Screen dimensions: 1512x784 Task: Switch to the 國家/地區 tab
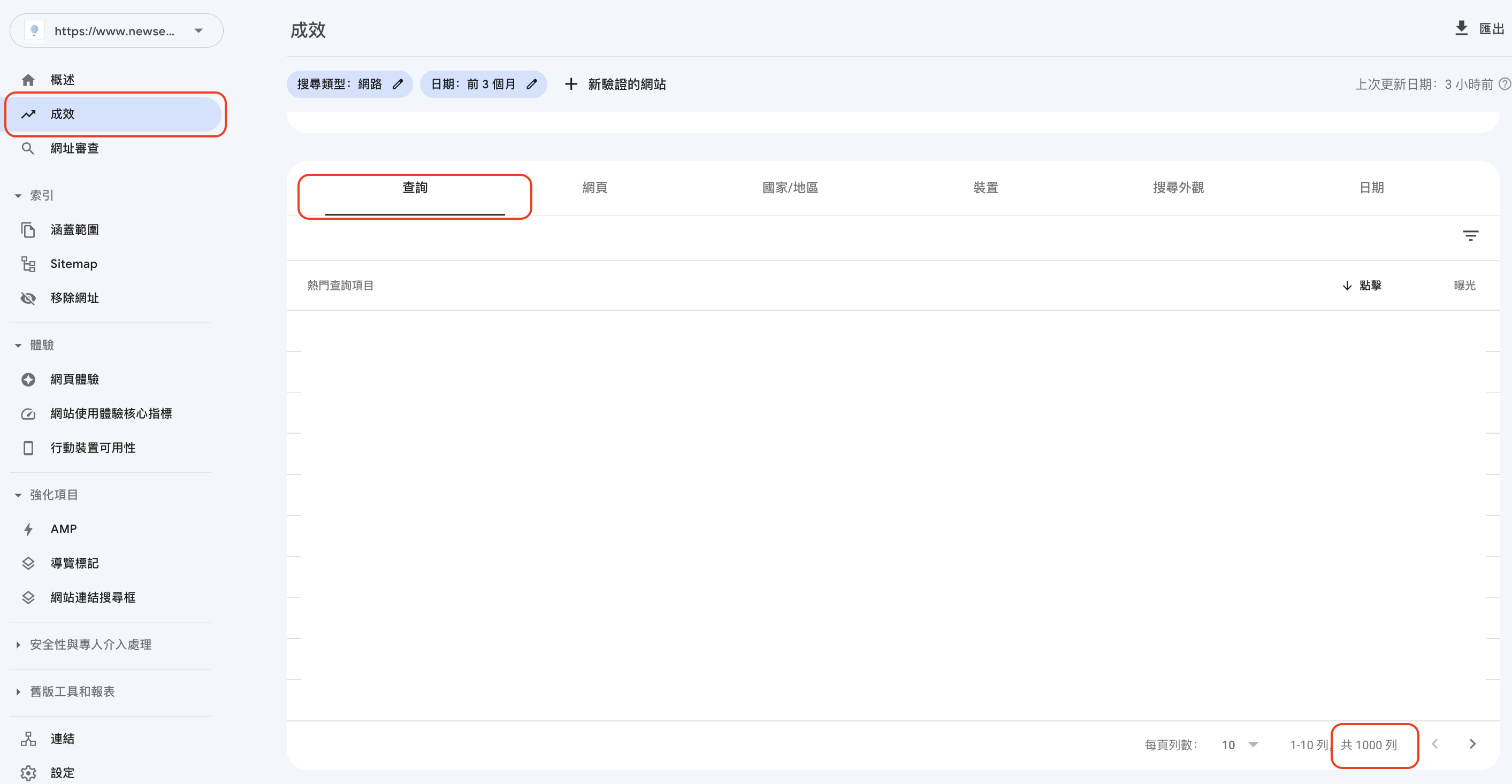(790, 188)
